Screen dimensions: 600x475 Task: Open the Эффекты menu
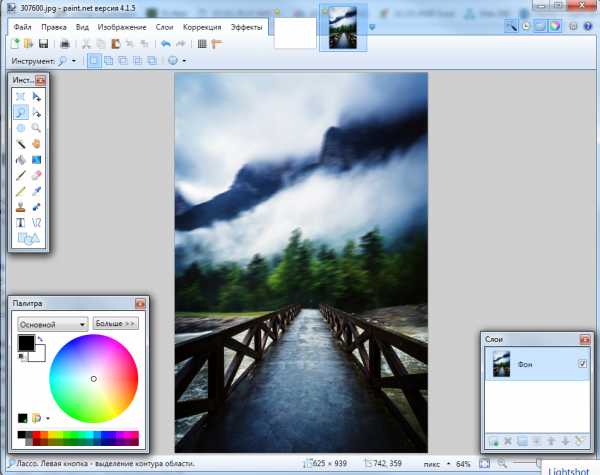point(247,27)
